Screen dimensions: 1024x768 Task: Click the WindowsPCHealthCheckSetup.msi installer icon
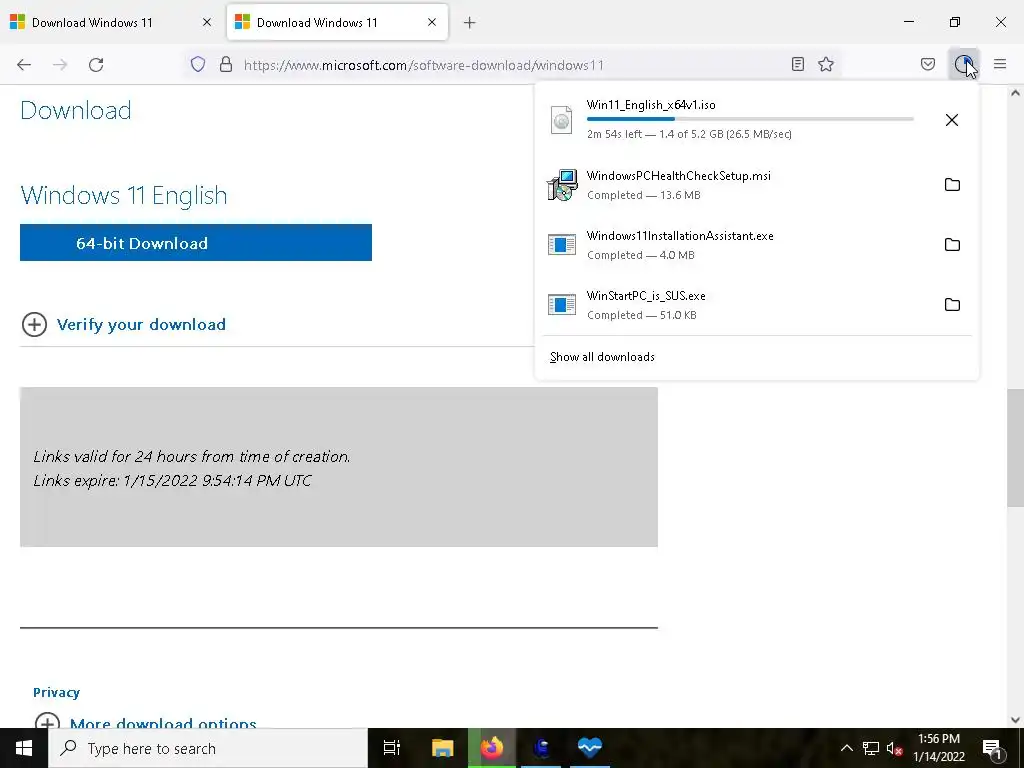562,185
